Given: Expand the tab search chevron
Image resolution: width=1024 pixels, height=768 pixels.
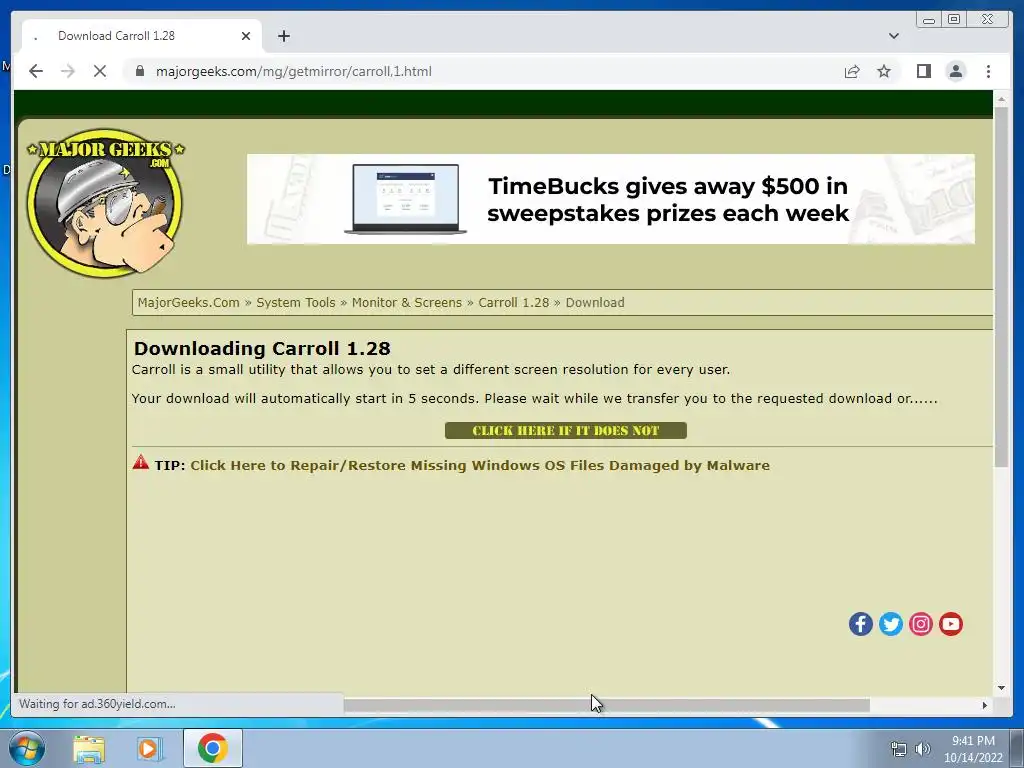Looking at the screenshot, I should (893, 36).
